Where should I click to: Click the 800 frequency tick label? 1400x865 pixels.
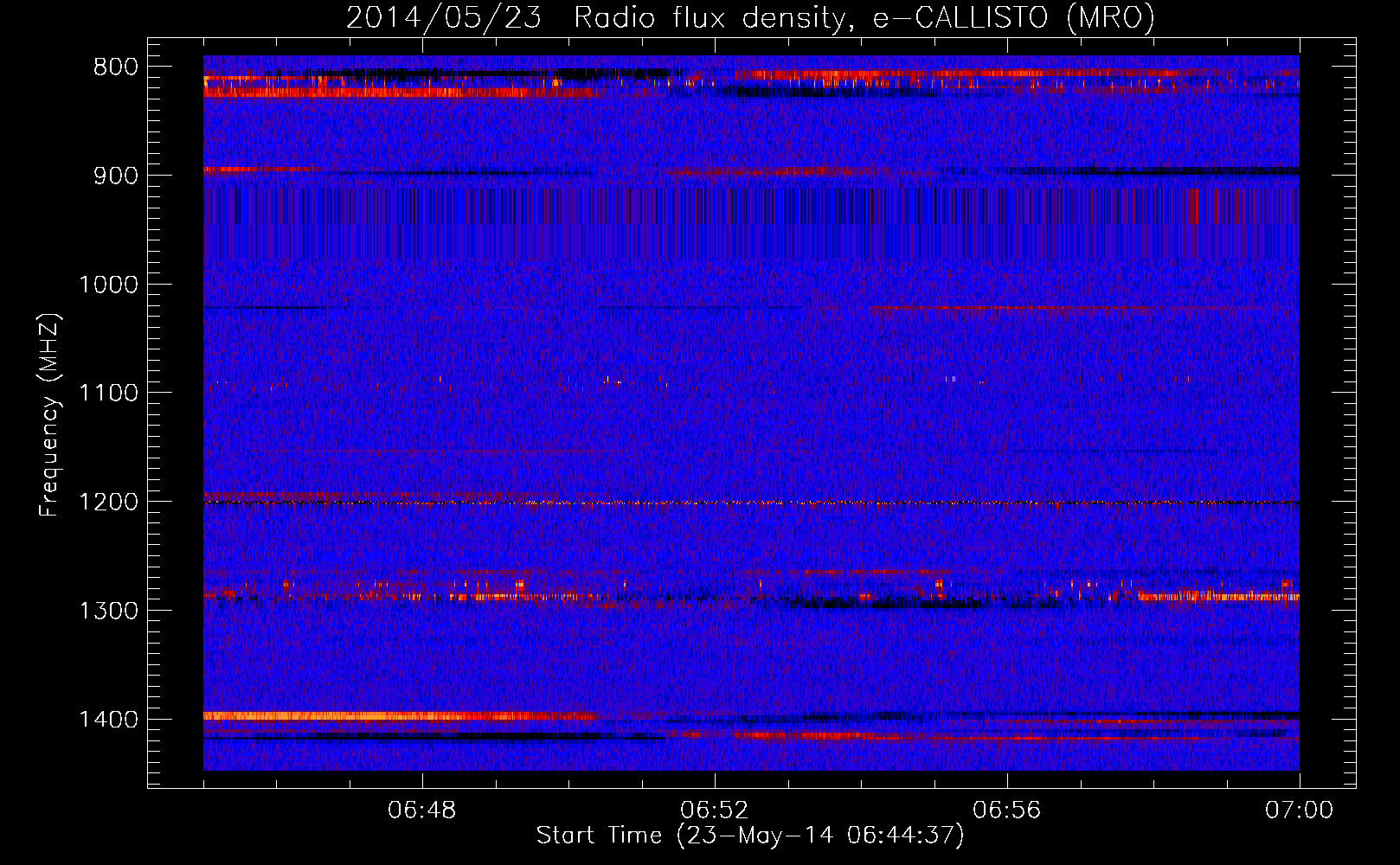114,67
